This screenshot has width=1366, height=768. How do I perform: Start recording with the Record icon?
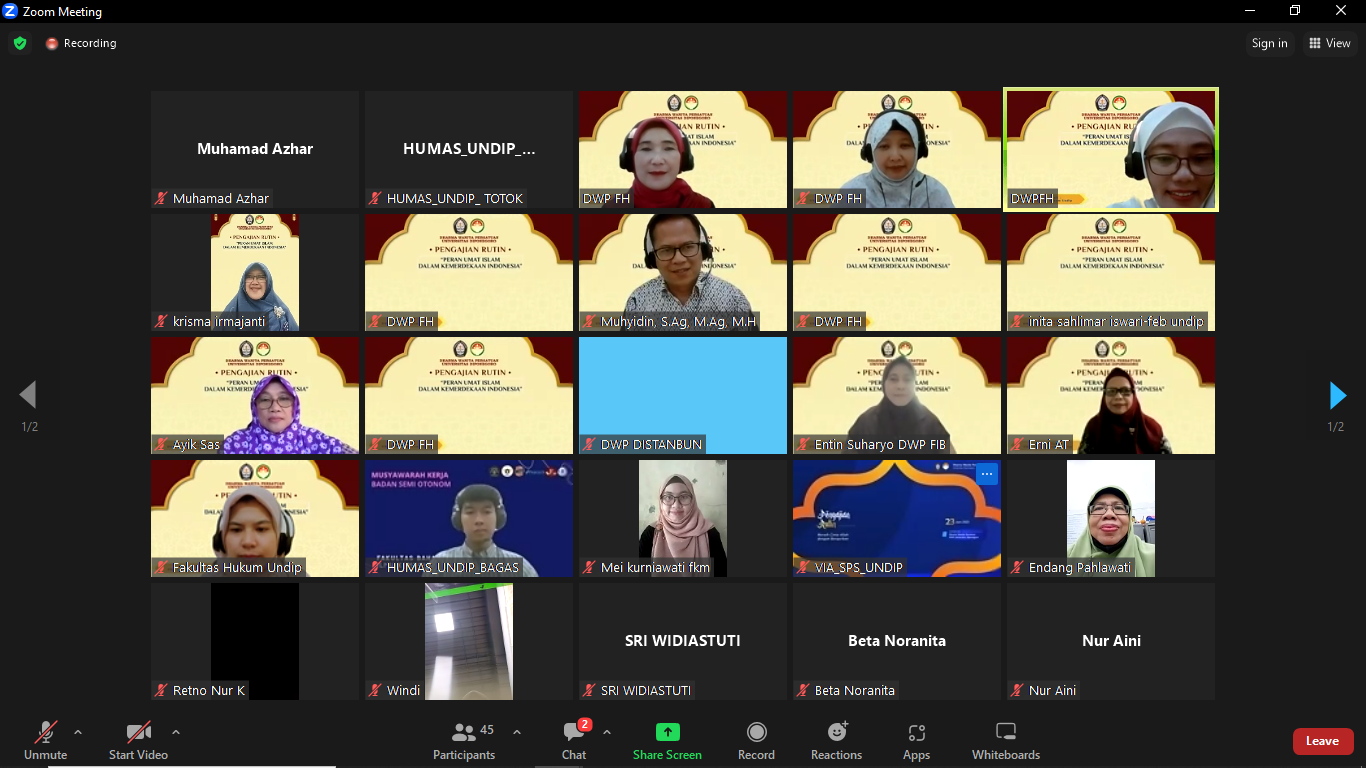(x=756, y=733)
